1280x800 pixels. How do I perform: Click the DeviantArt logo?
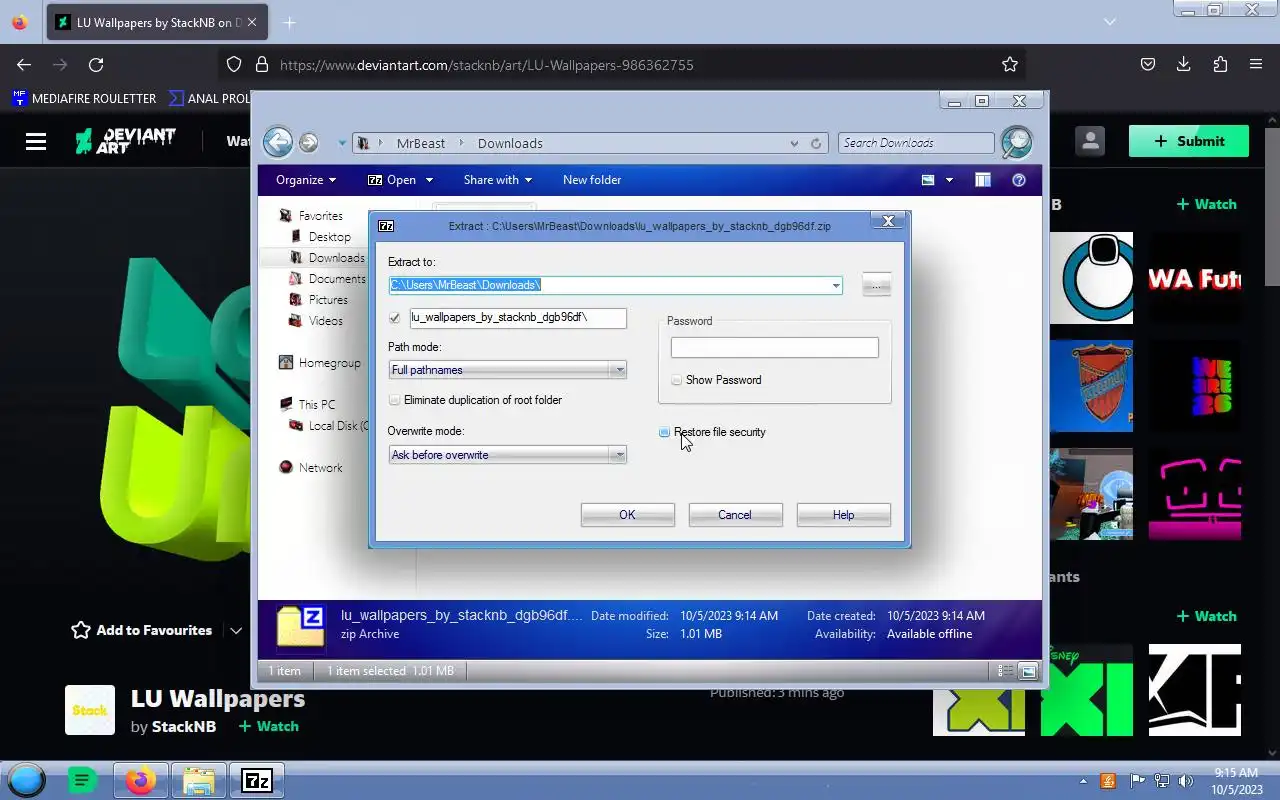click(126, 141)
